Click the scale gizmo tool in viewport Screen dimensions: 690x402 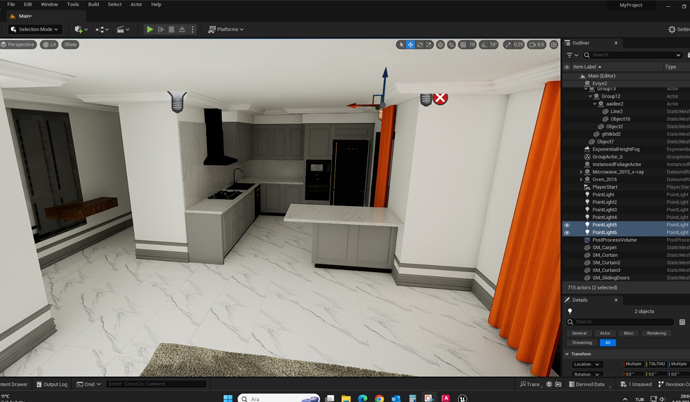click(x=429, y=45)
